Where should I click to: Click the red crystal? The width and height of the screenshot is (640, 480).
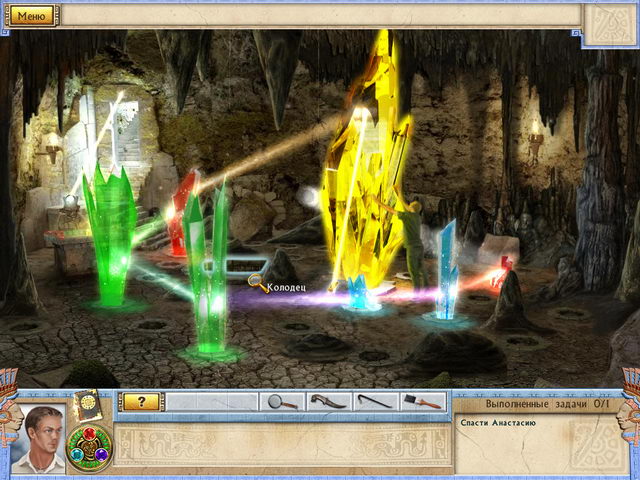pos(183,212)
